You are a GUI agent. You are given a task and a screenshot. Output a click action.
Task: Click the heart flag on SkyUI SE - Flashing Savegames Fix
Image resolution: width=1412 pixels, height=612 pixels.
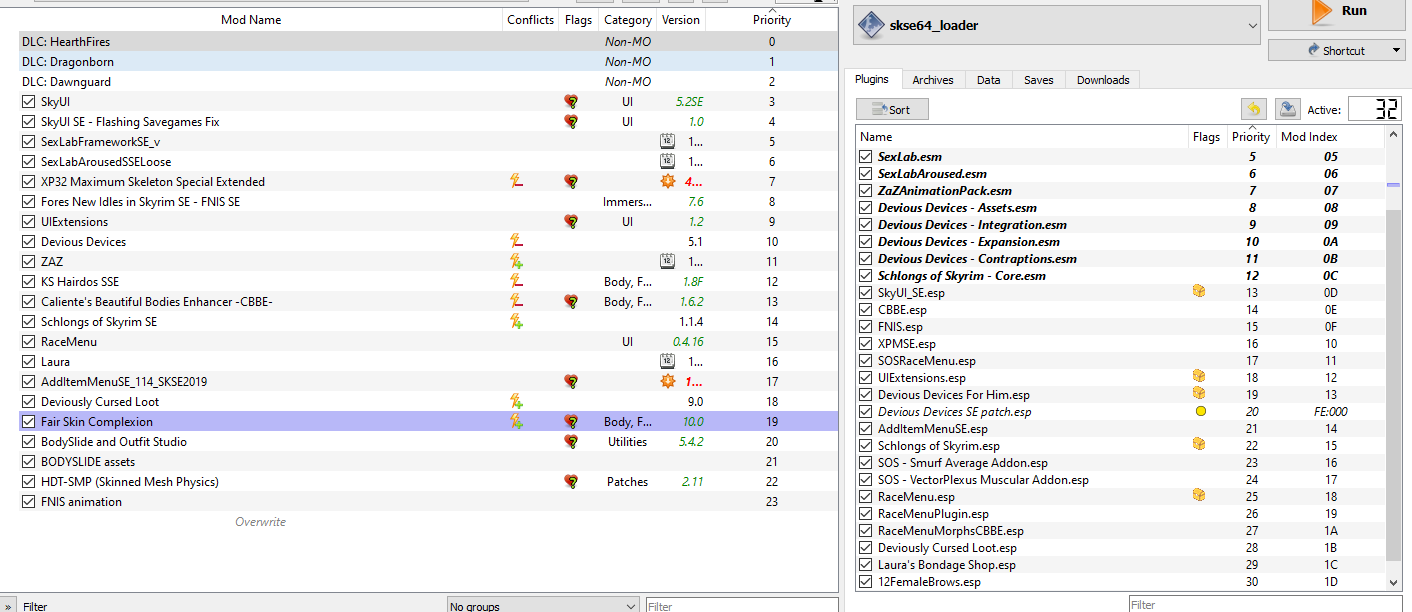tap(571, 122)
